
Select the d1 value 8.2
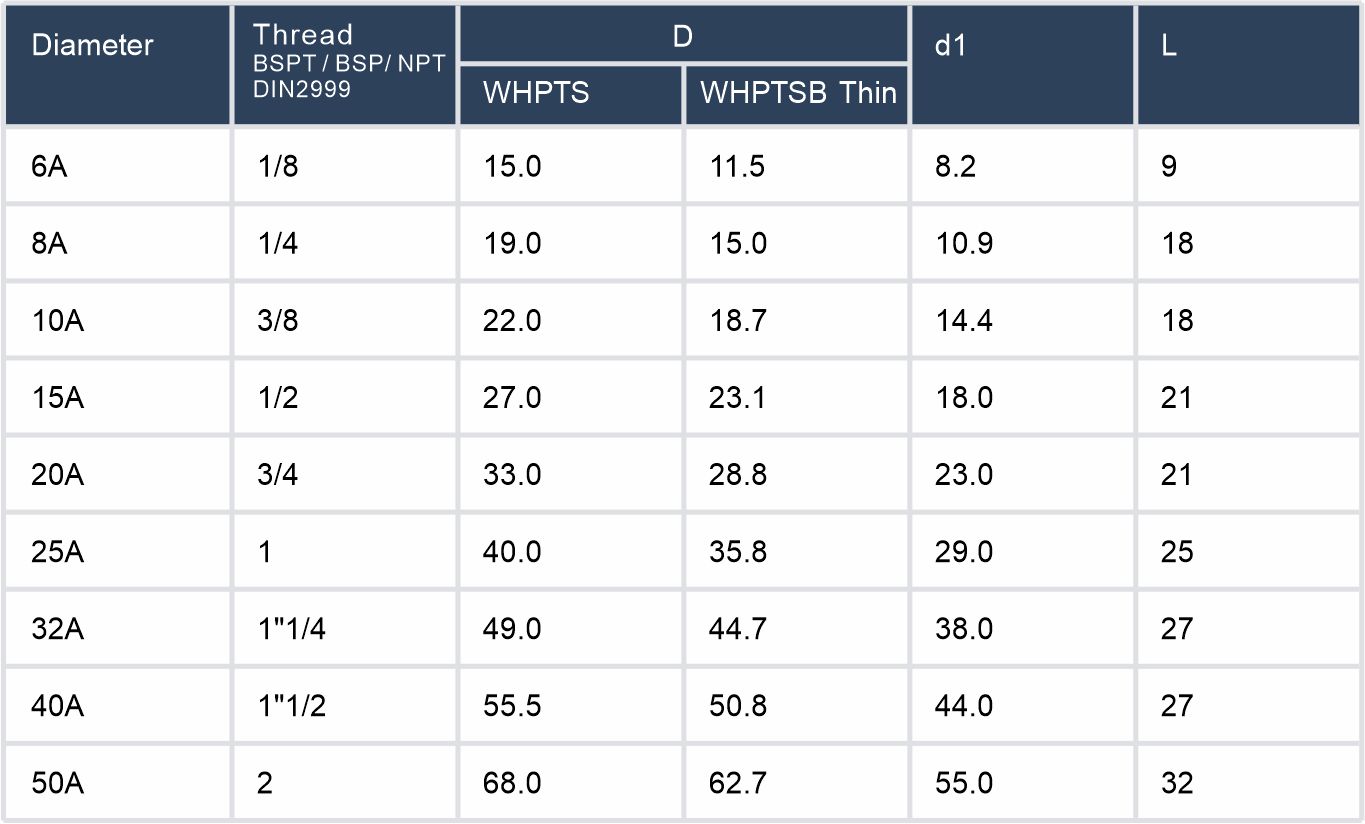pos(955,166)
